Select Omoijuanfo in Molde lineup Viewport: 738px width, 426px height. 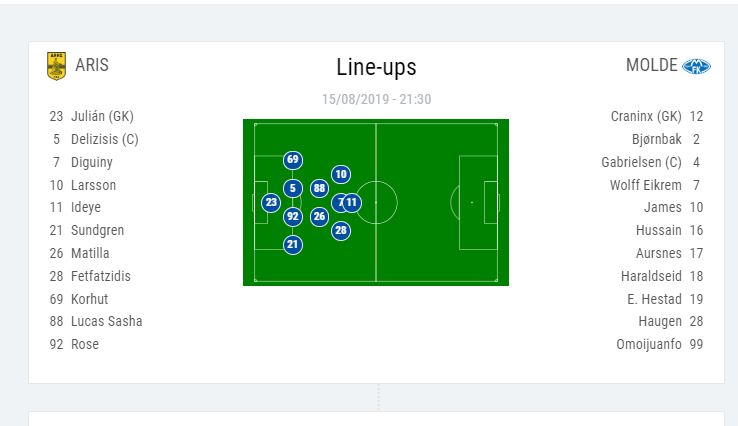pyautogui.click(x=649, y=344)
